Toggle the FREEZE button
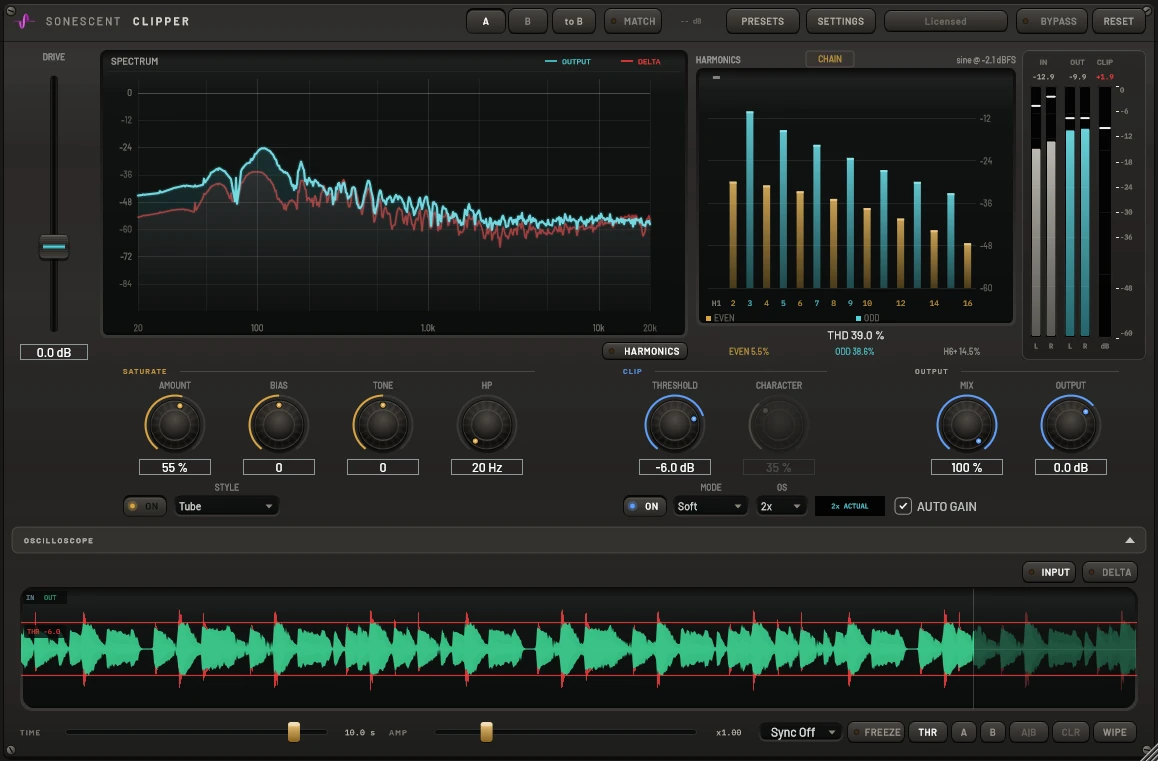1158x761 pixels. [x=876, y=732]
